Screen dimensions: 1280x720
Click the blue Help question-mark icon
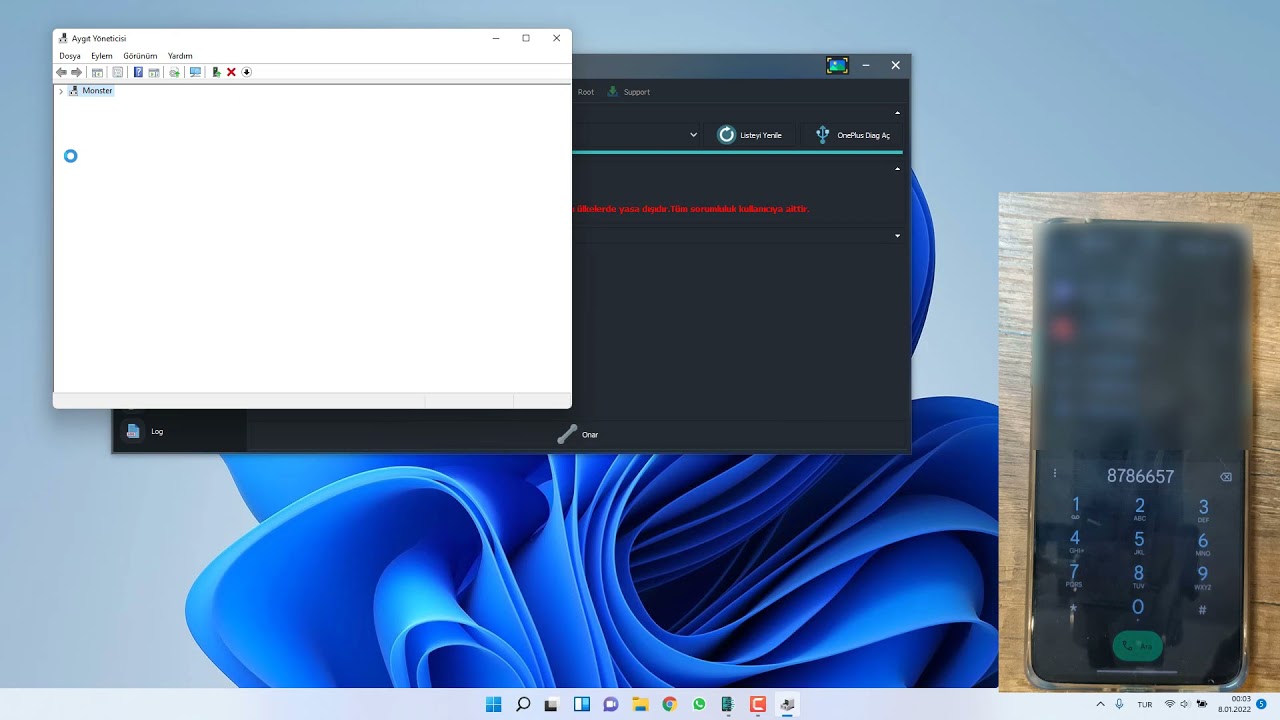click(x=138, y=72)
